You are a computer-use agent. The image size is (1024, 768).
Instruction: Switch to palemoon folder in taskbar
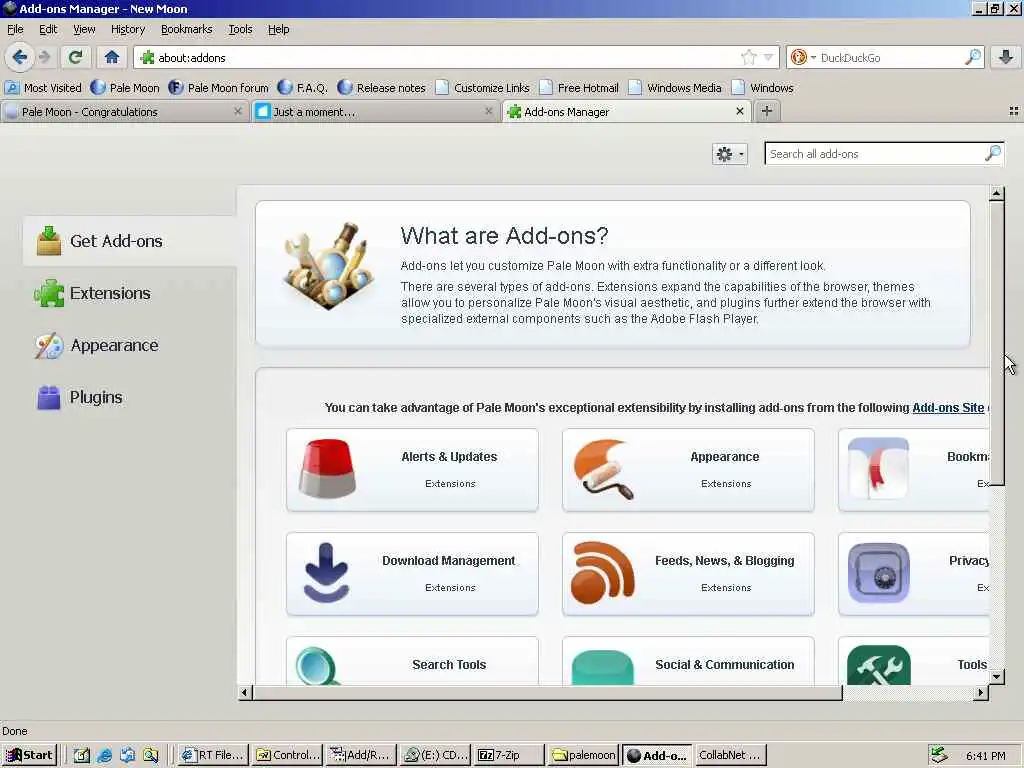[x=583, y=756]
